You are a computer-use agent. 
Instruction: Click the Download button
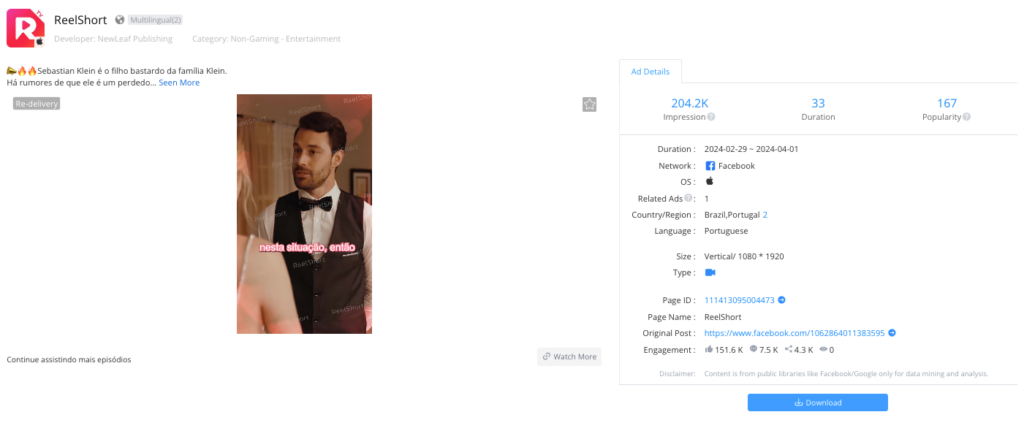coord(818,402)
